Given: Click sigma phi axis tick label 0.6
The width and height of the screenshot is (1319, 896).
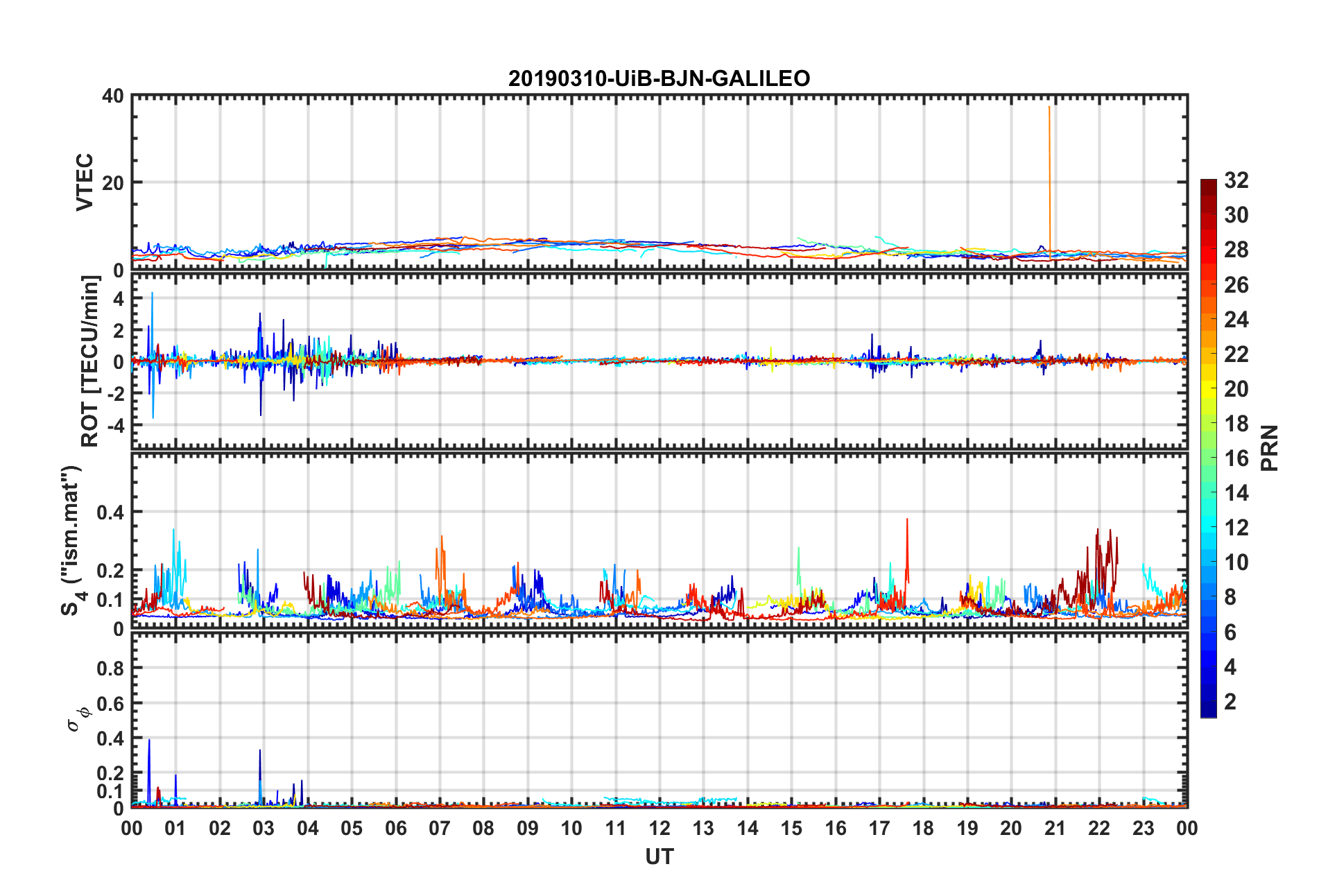Looking at the screenshot, I should (x=110, y=703).
